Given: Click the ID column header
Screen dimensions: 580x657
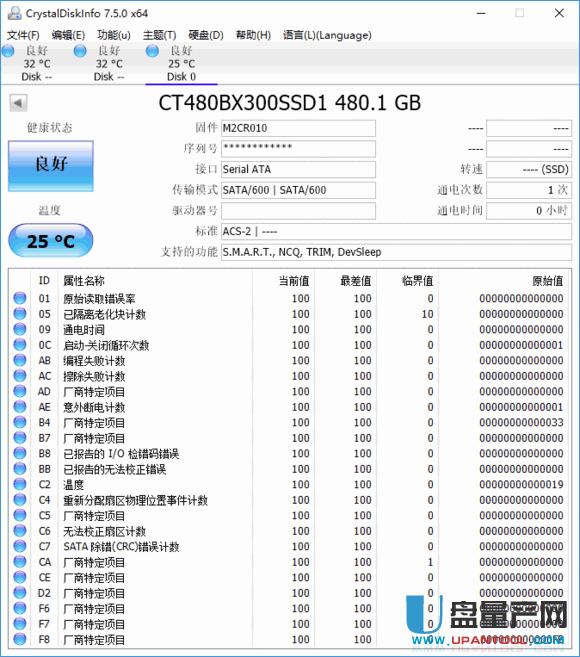Looking at the screenshot, I should [44, 280].
